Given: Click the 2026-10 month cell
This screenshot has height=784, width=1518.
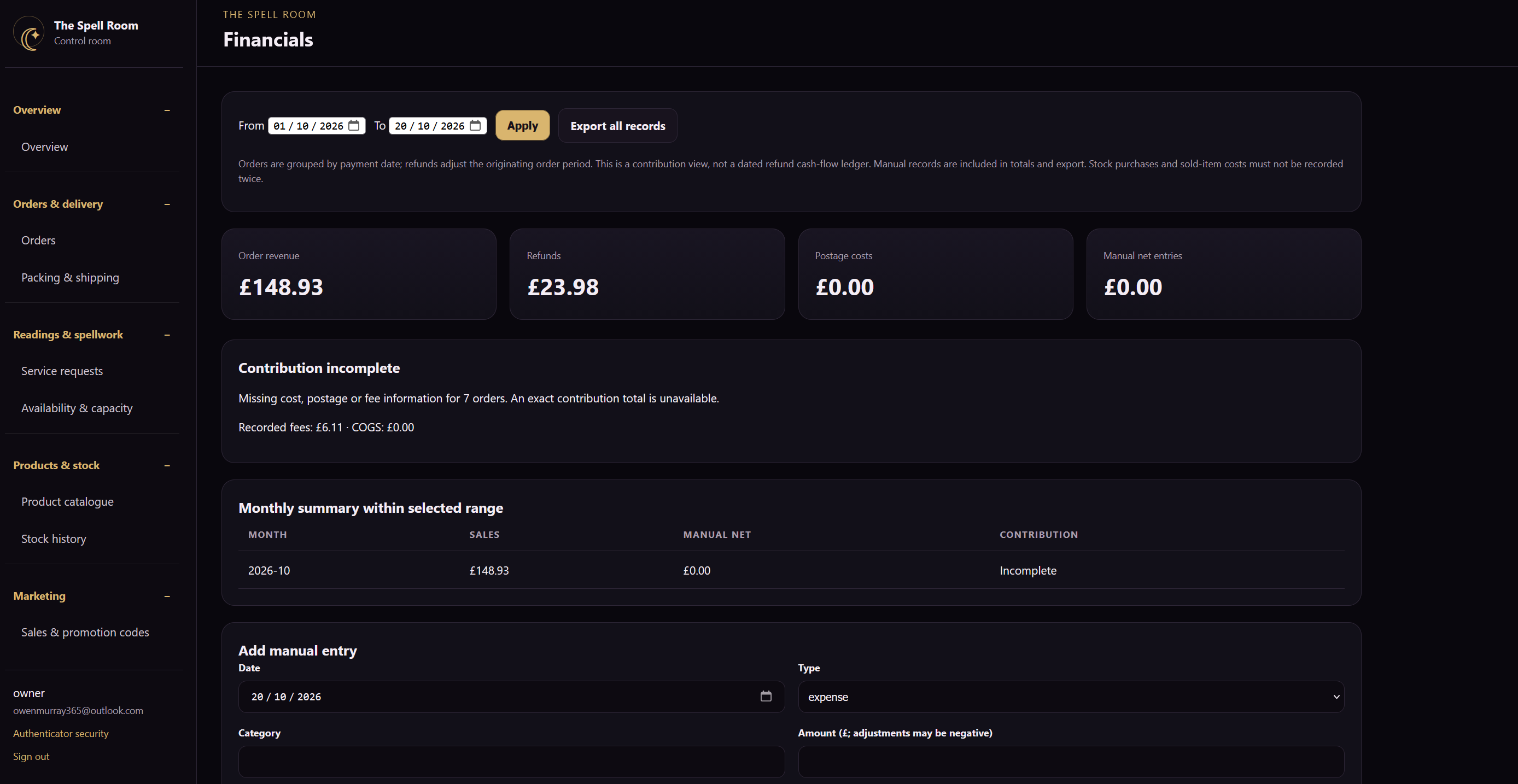Looking at the screenshot, I should tap(268, 571).
